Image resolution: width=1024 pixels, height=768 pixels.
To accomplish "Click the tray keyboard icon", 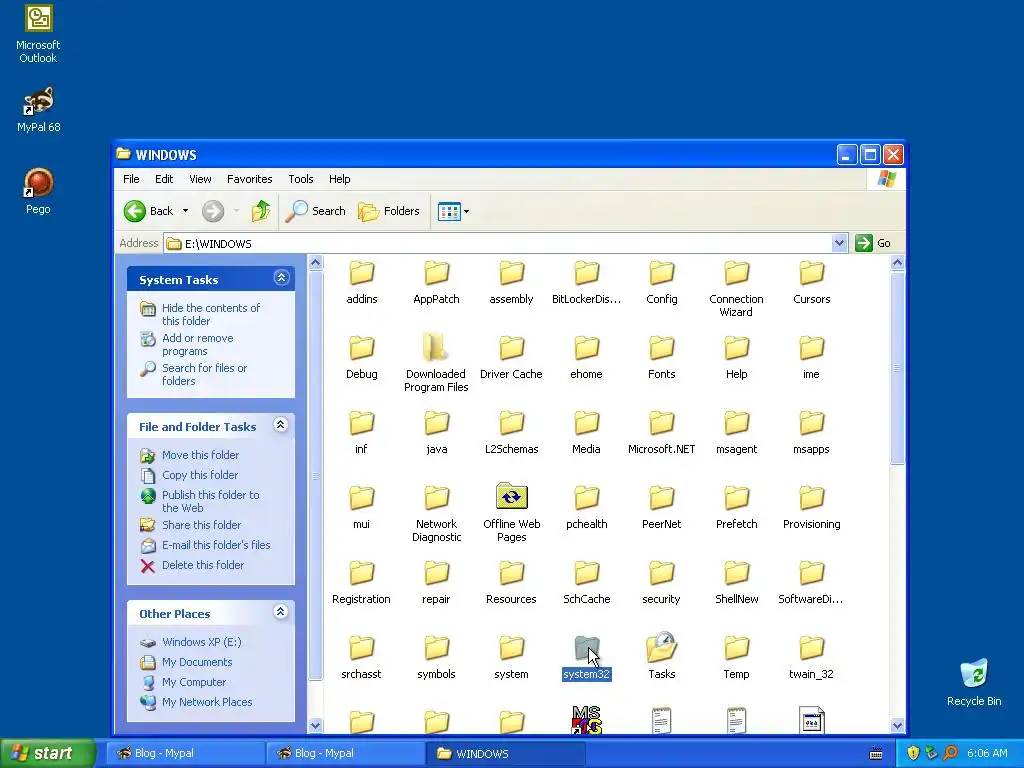I will [876, 754].
